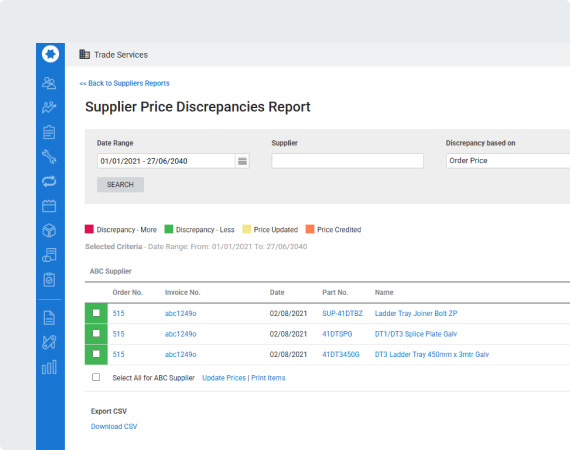Click the Part No. column header
570x450 pixels.
click(x=335, y=292)
